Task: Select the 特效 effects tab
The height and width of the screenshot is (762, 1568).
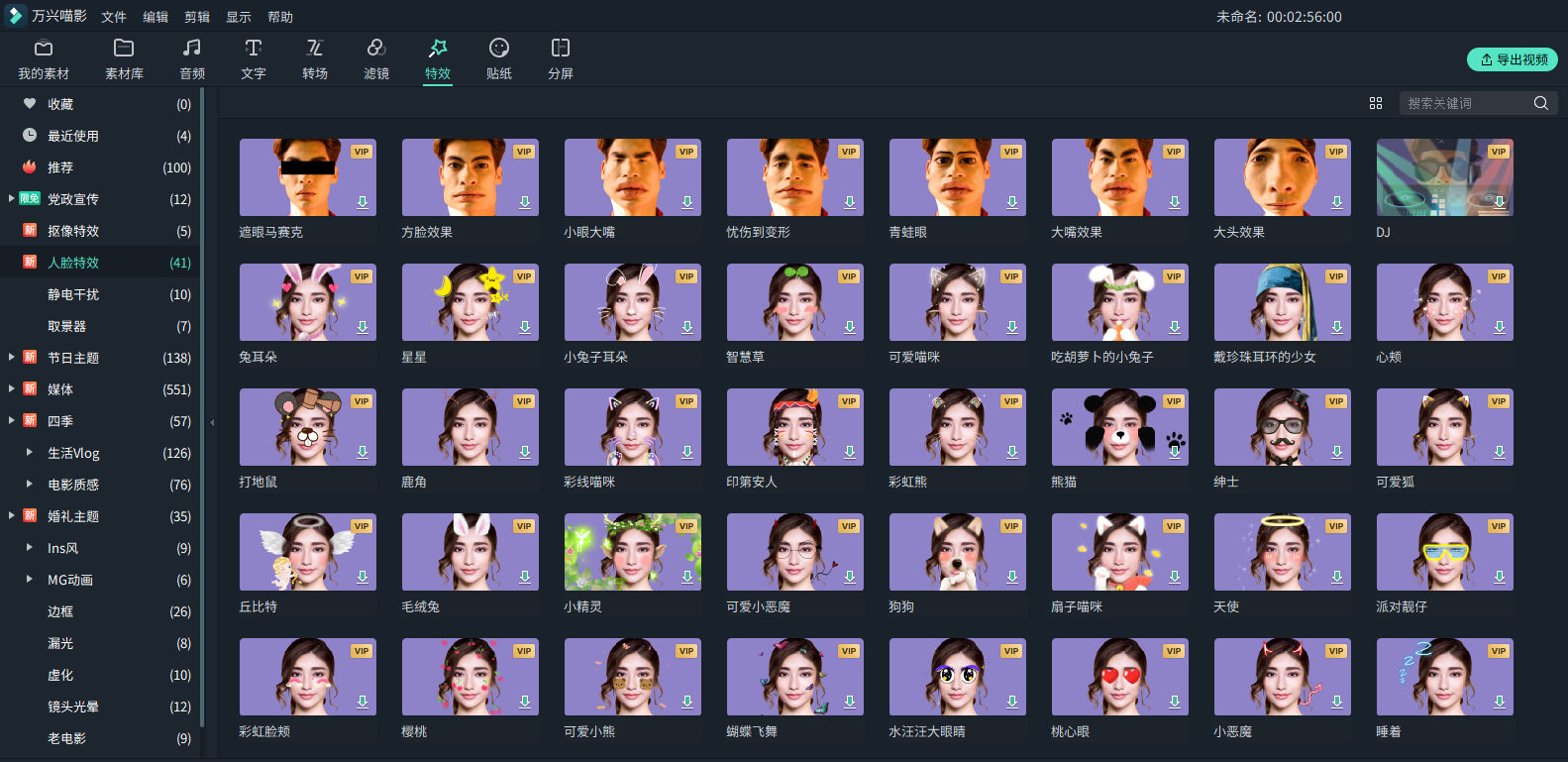Action: 438,59
